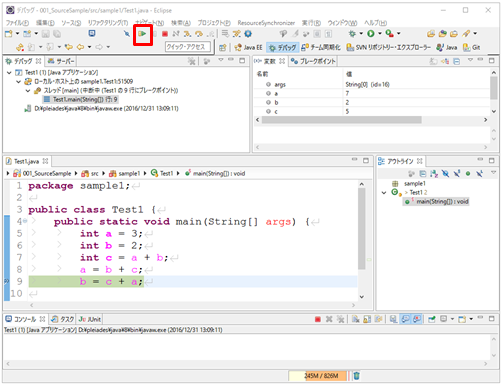Image resolution: width=502 pixels, height=385 pixels.
Task: Click the Run external tools icon
Action: (389, 34)
